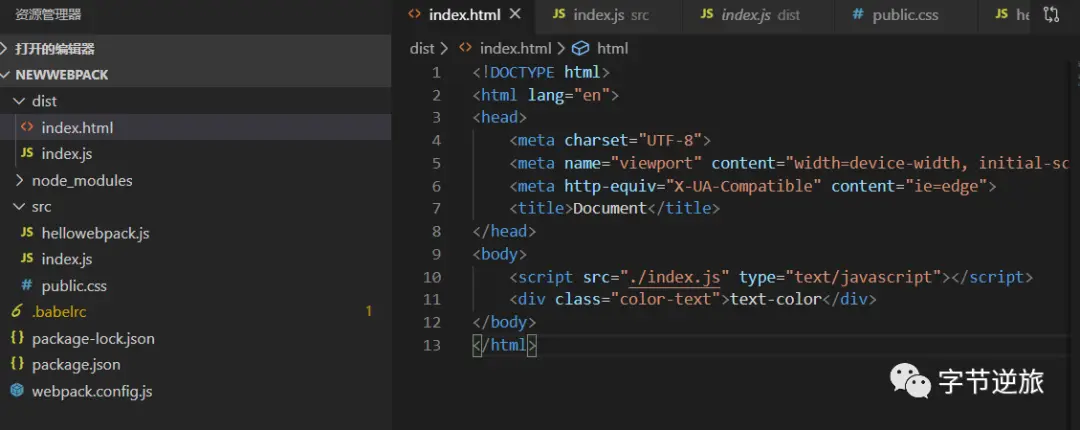Switch to the index.js src tab

(608, 15)
